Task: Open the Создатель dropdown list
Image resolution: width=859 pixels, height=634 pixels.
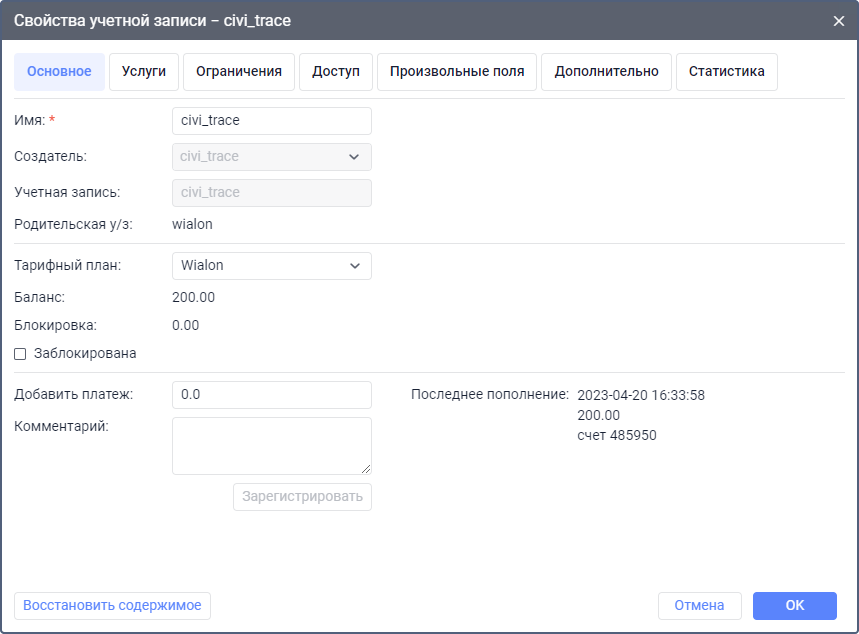Action: [271, 157]
